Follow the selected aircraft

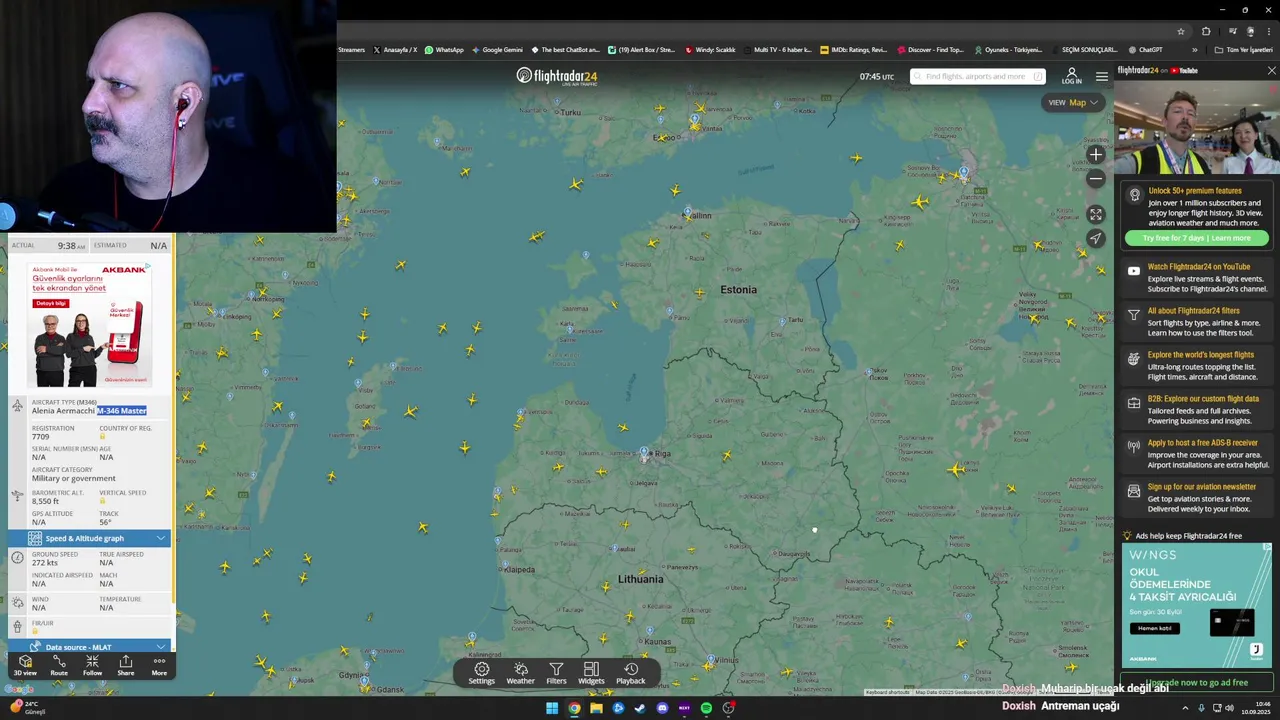[92, 666]
